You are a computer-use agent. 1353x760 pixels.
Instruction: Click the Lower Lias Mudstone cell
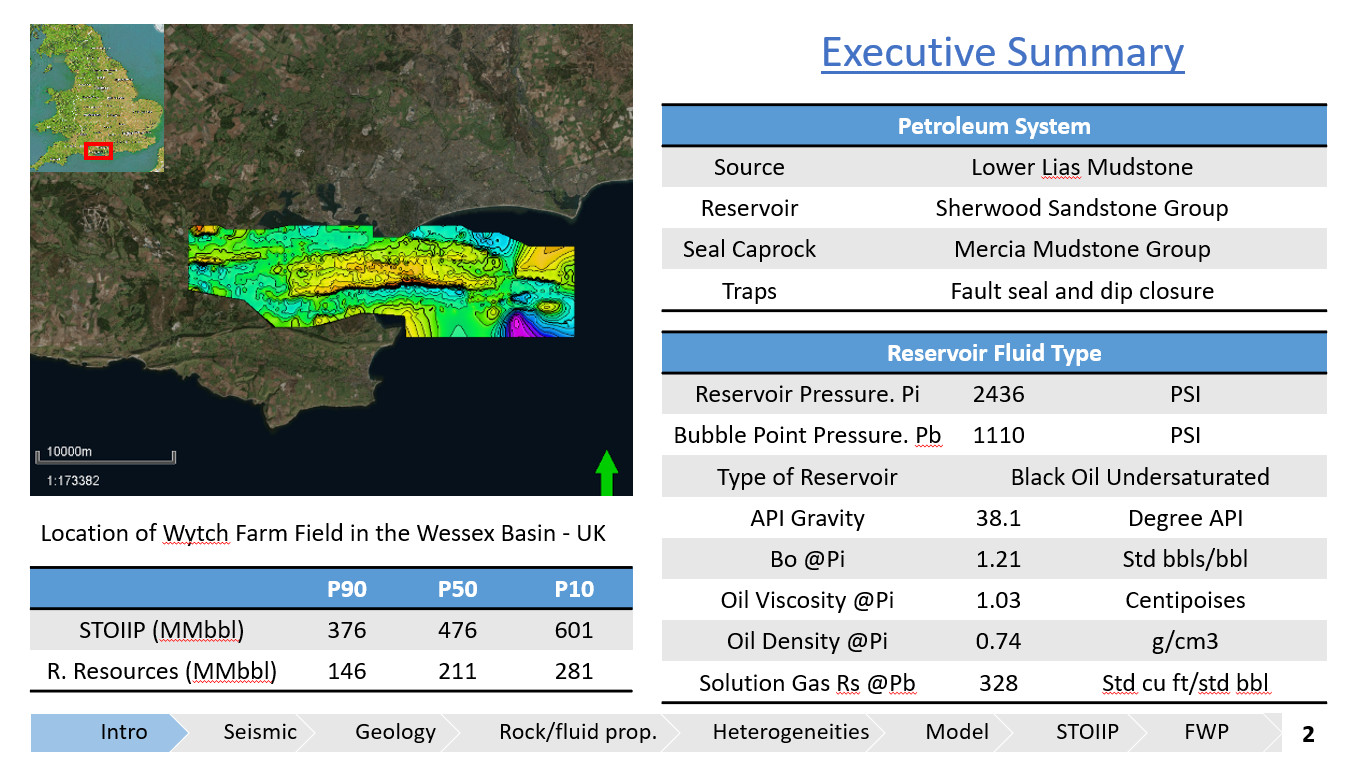tap(1082, 167)
